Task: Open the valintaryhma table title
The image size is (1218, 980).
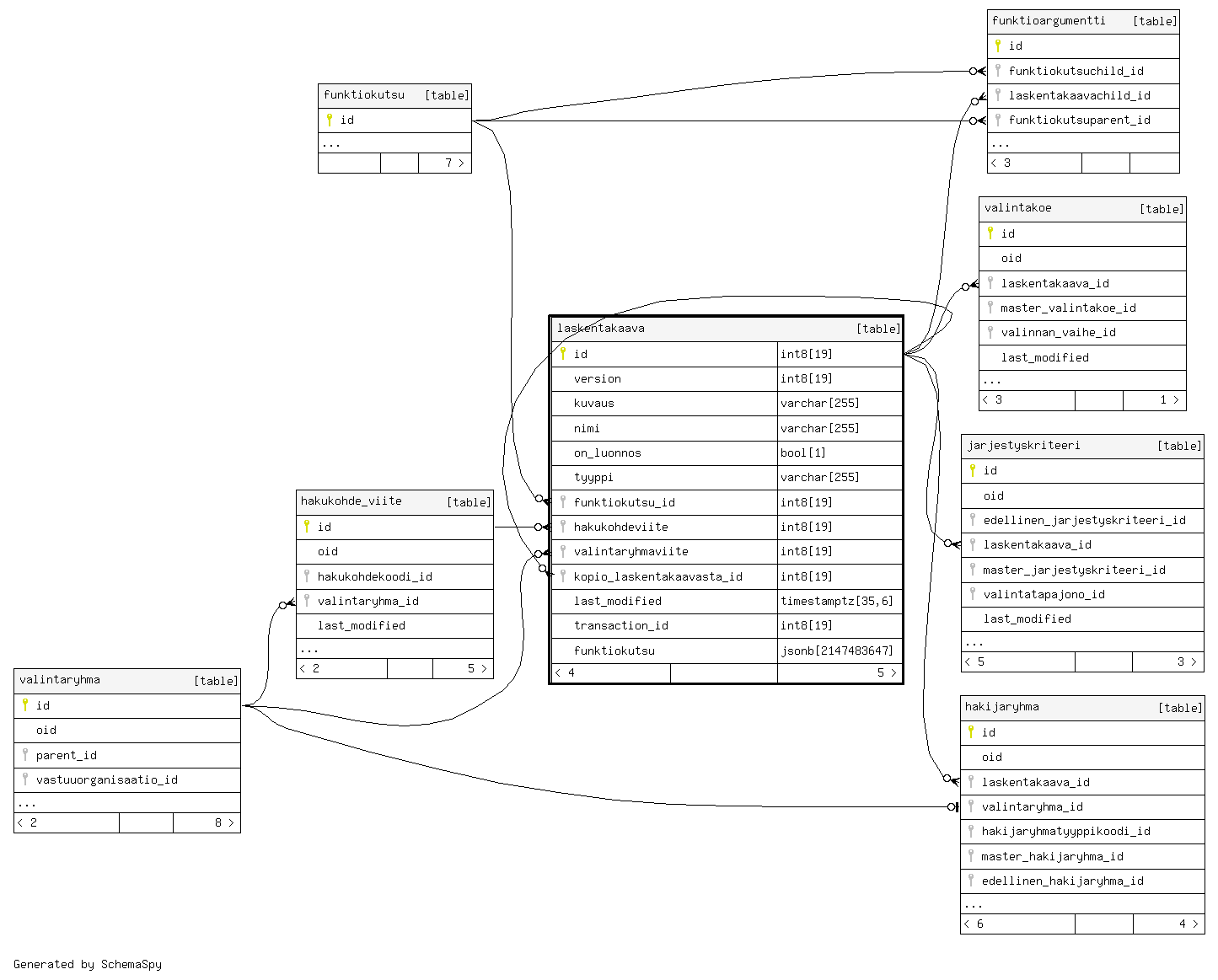Action: tap(60, 679)
